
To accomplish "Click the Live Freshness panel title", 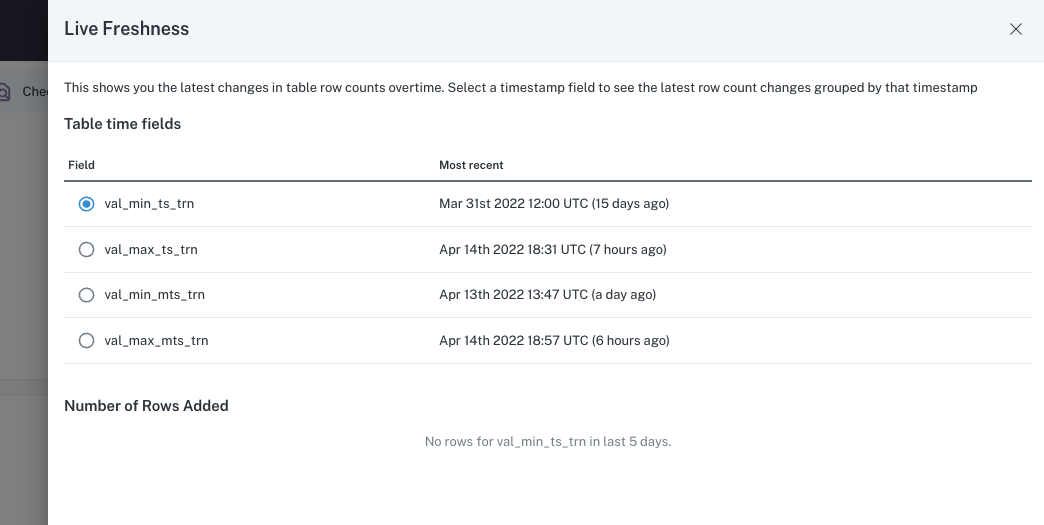I will [x=126, y=29].
